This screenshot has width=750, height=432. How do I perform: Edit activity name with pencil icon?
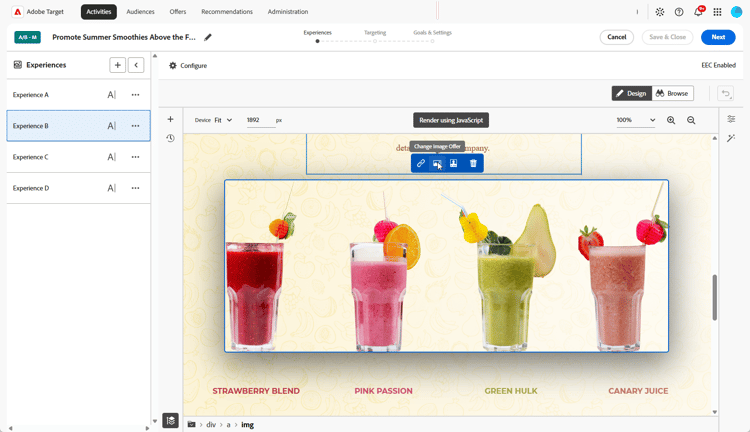[x=208, y=37]
